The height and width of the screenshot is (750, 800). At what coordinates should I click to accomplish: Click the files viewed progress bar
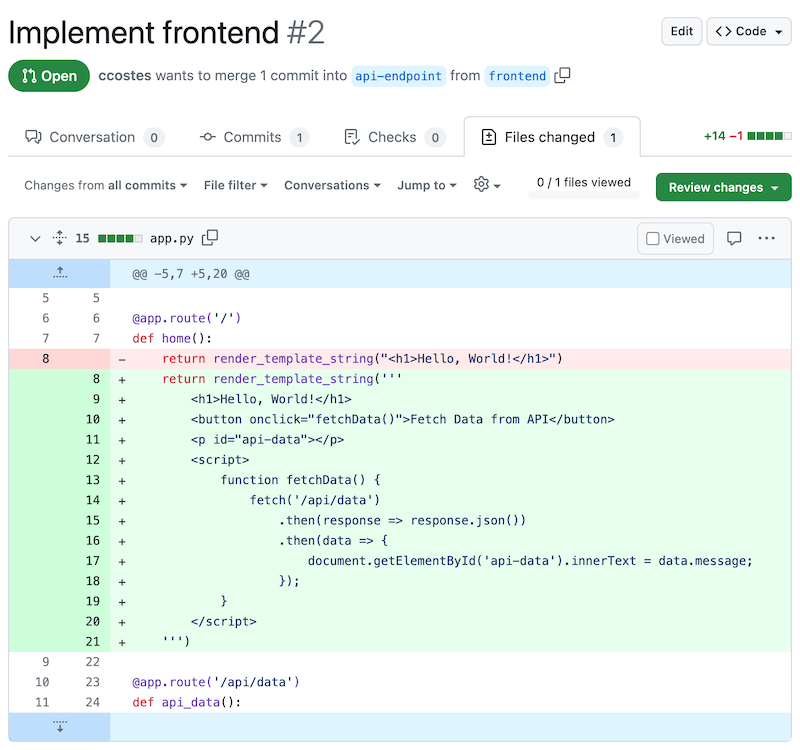584,195
